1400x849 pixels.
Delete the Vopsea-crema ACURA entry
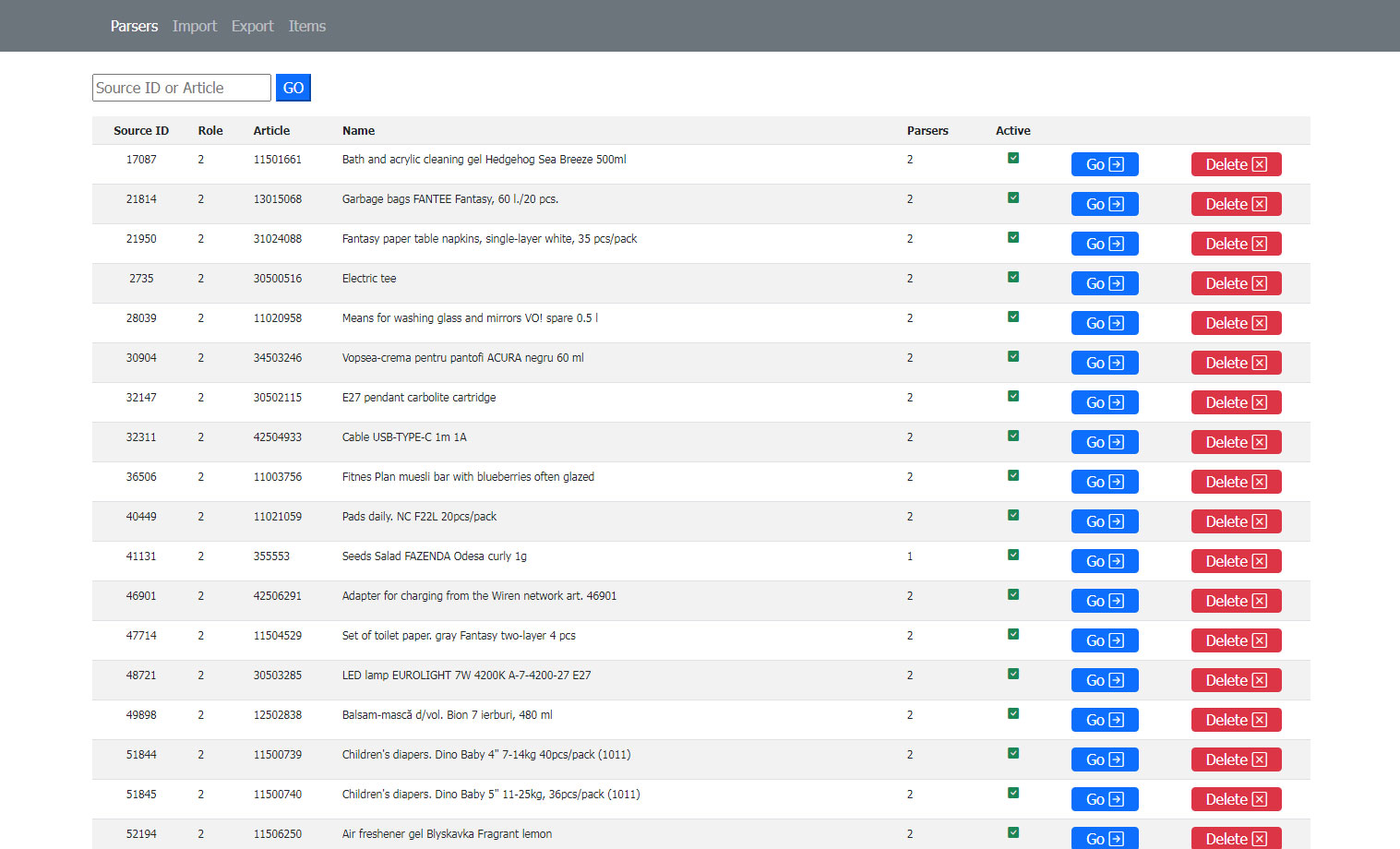[1236, 363]
